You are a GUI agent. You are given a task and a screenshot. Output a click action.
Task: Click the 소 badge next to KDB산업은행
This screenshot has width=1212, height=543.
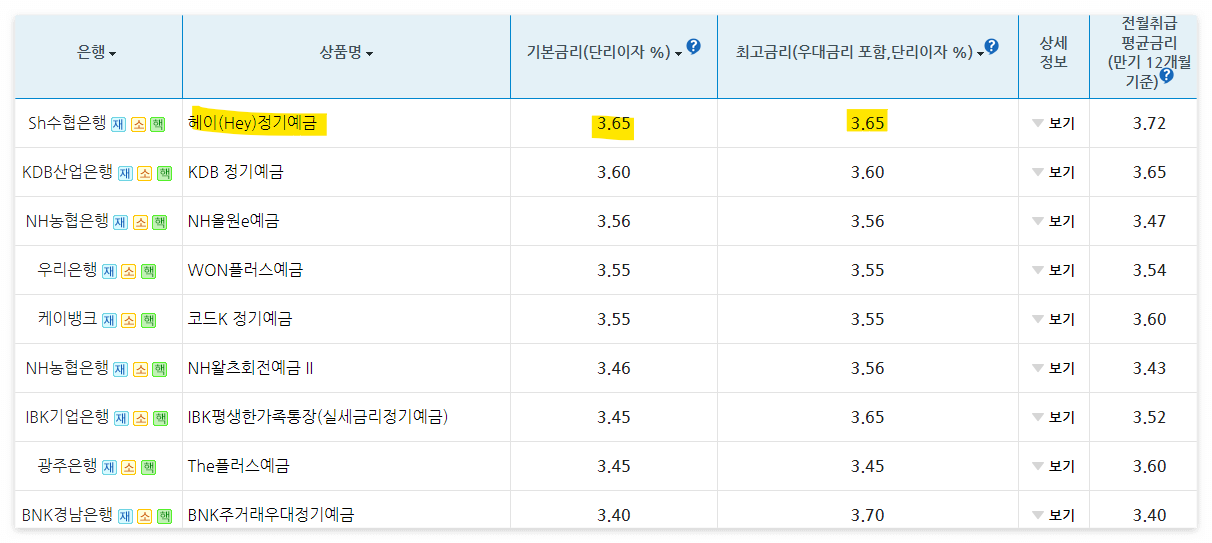coord(144,174)
